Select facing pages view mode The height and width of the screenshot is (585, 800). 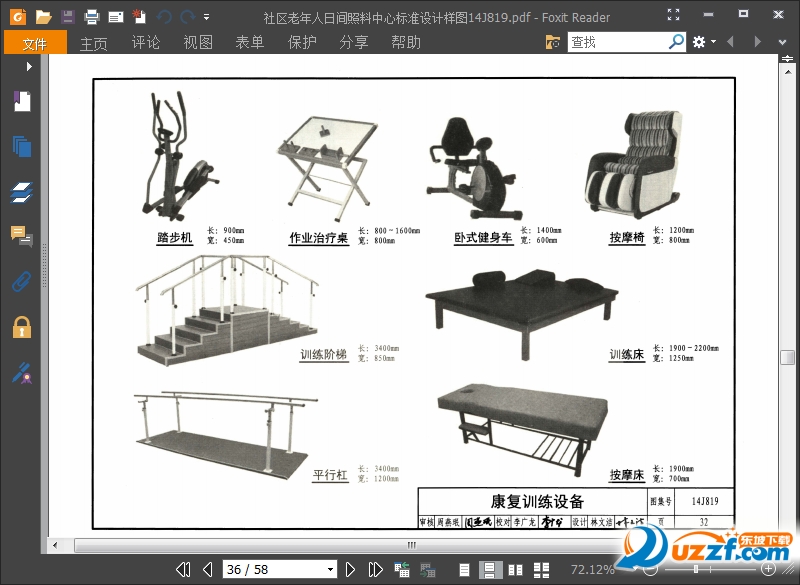[x=516, y=570]
